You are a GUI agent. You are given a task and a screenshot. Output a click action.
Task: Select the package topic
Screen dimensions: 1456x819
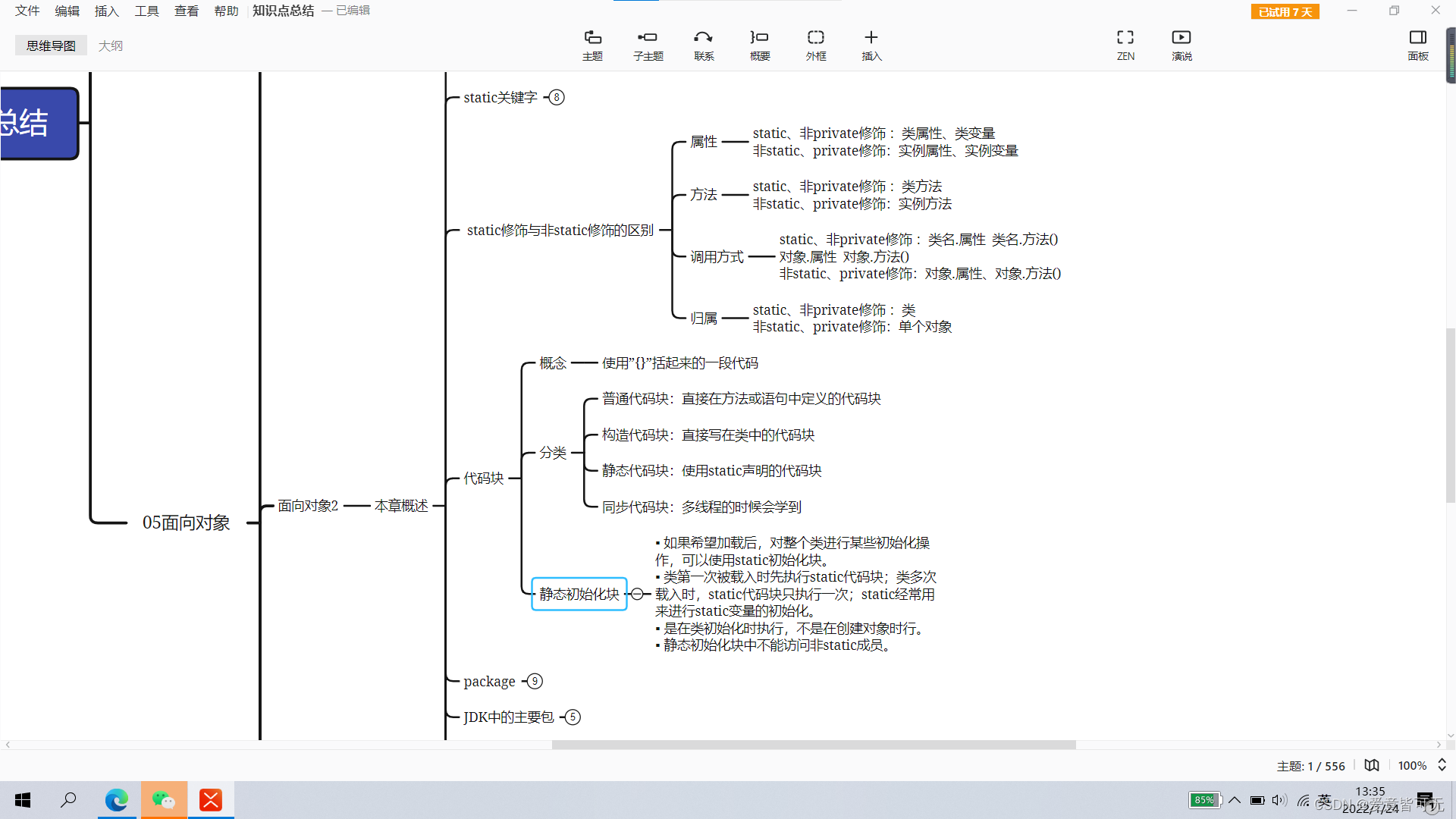[x=489, y=681]
